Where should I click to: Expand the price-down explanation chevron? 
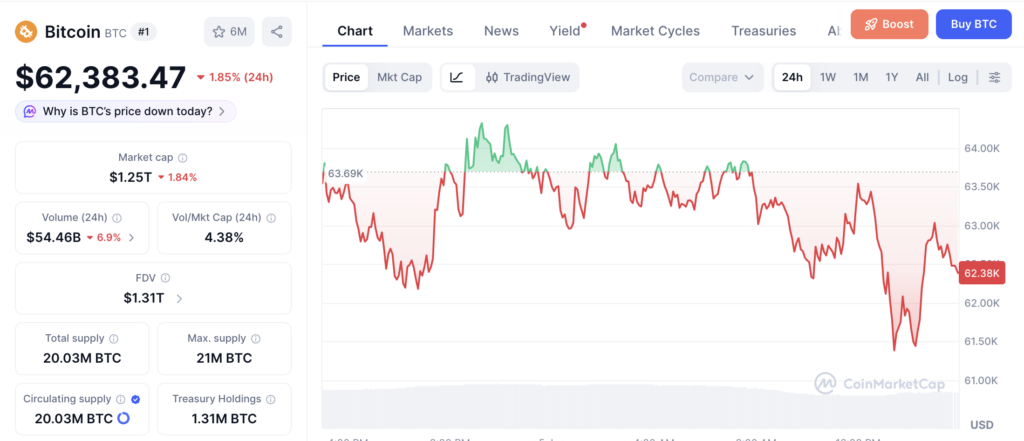click(222, 112)
